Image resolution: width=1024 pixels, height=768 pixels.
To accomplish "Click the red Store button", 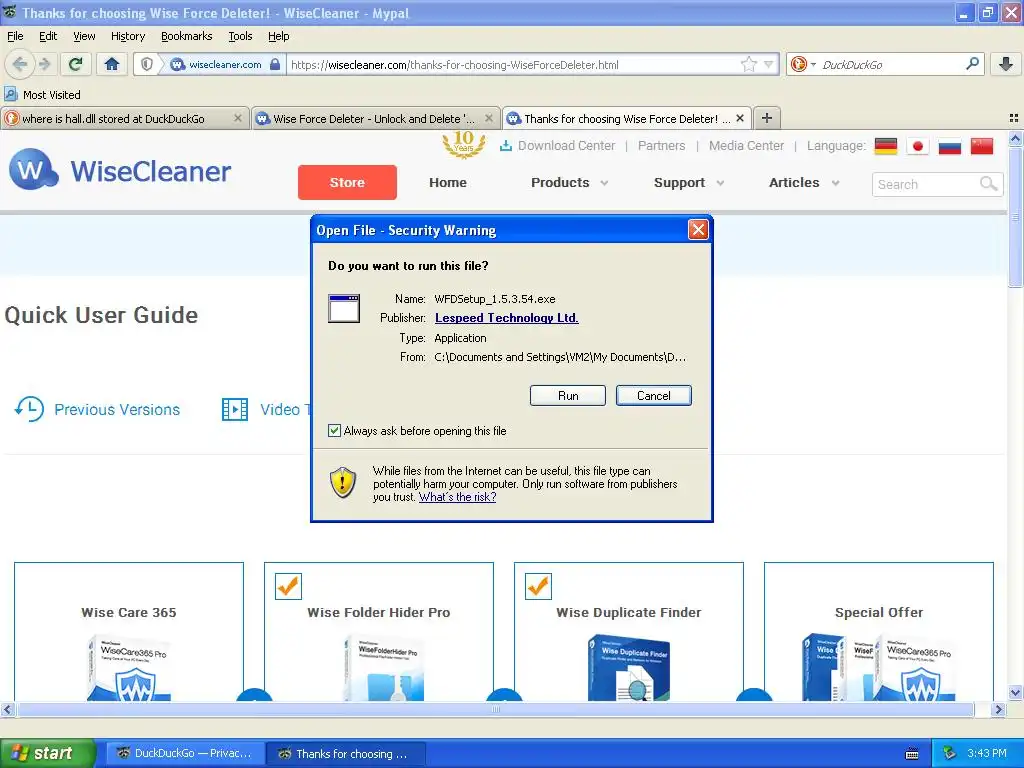I will point(347,182).
